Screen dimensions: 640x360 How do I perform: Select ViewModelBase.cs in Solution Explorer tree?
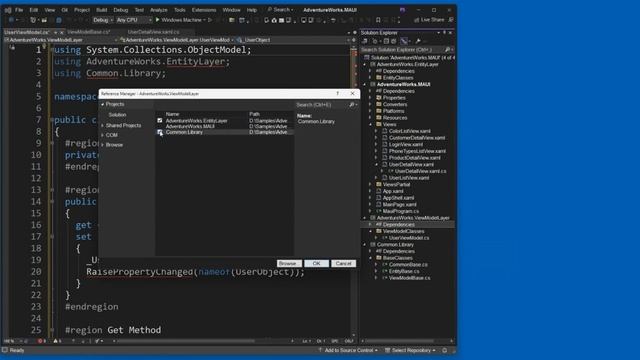409,278
